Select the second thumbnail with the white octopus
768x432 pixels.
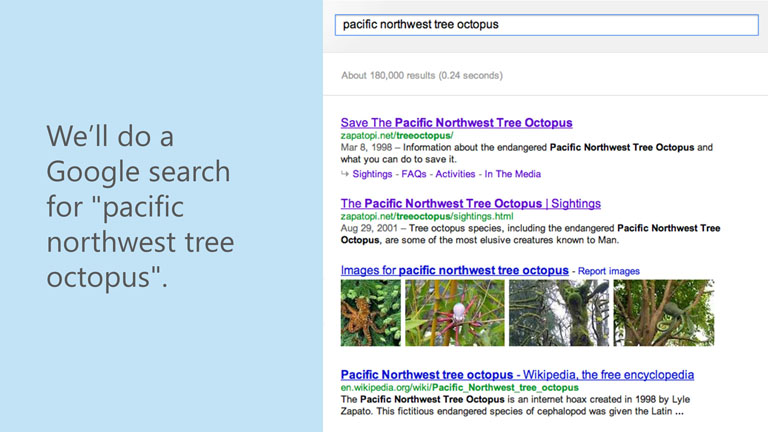[454, 313]
